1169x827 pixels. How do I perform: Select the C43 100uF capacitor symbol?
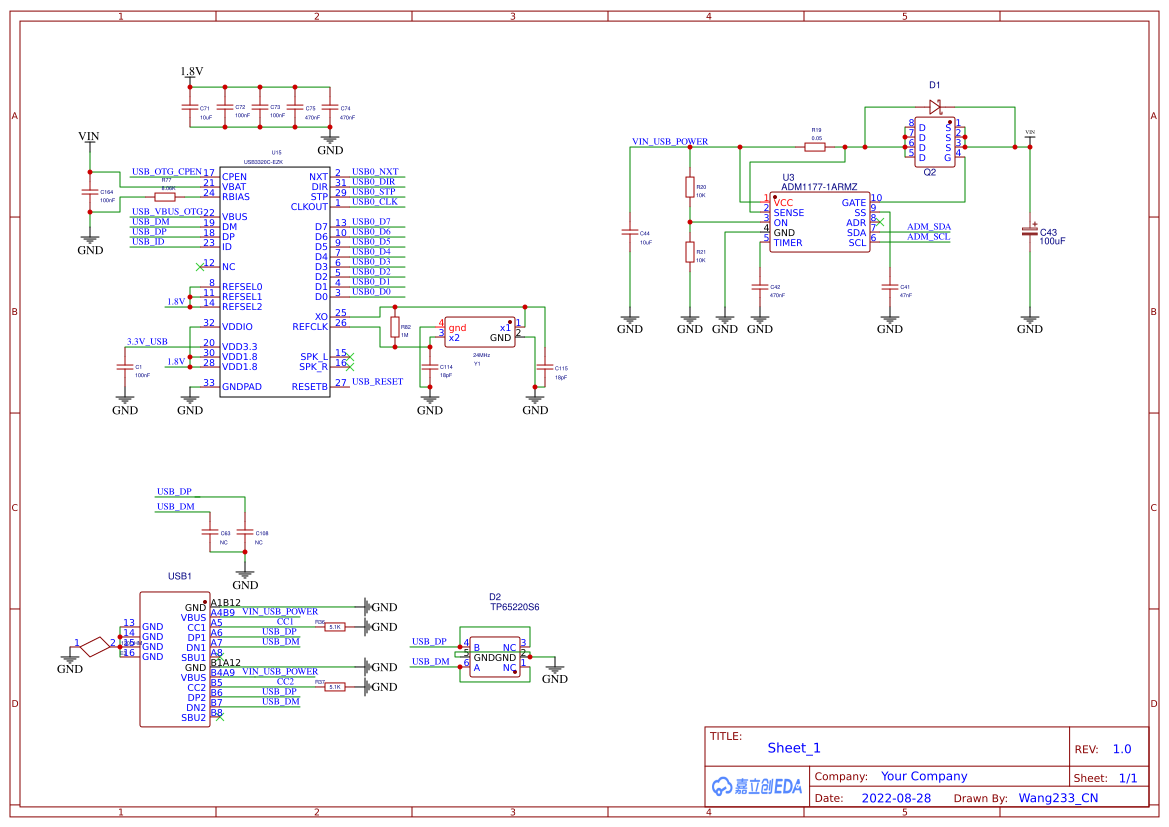[1030, 231]
